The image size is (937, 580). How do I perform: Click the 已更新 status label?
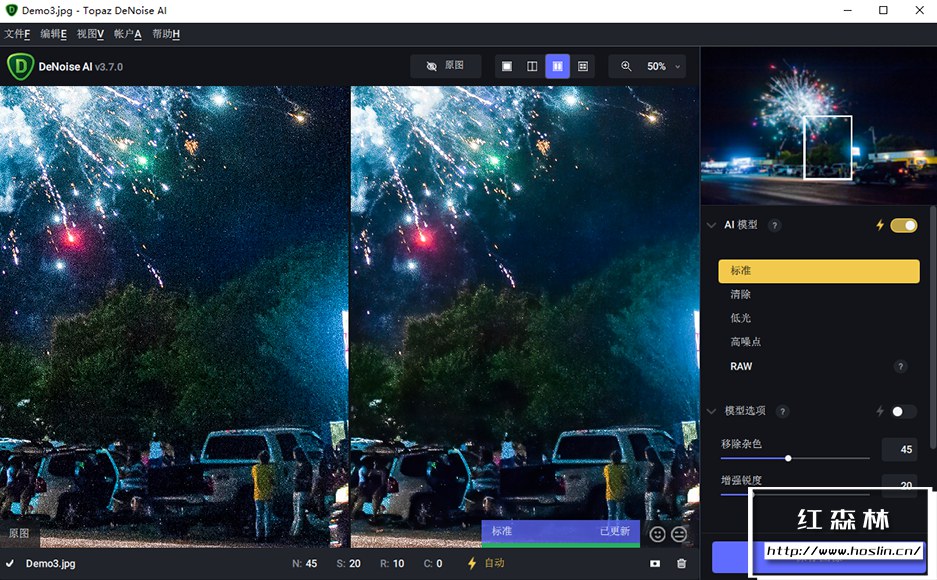coord(615,531)
